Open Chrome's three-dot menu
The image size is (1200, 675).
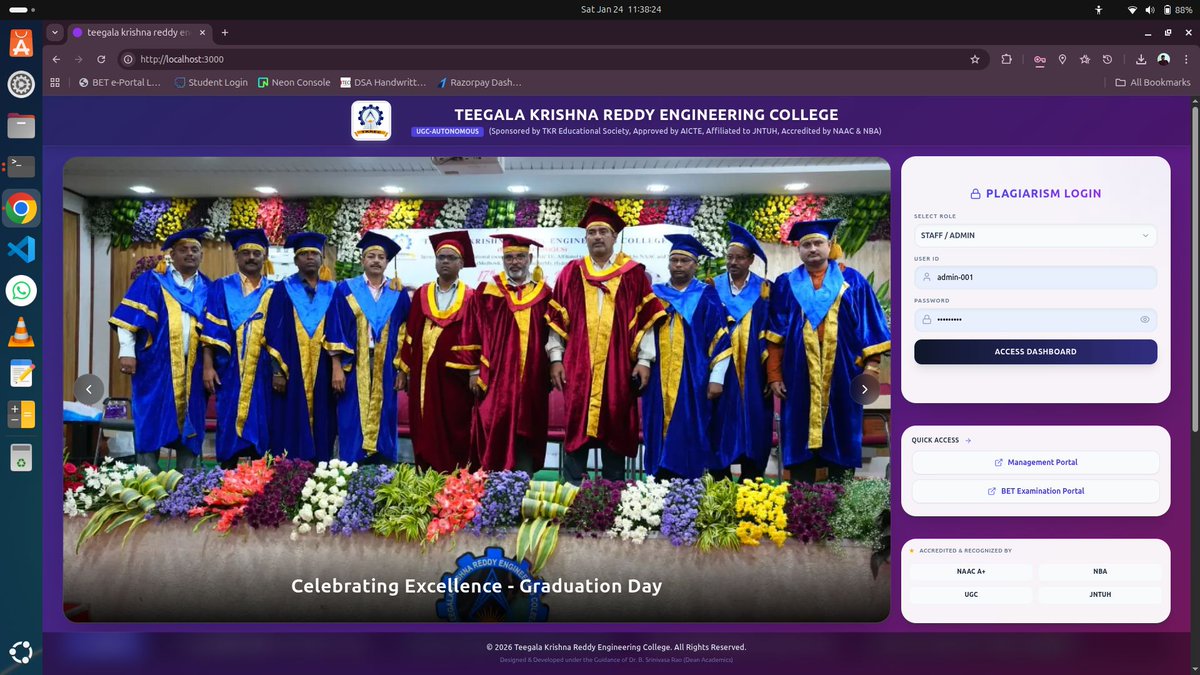(1185, 59)
